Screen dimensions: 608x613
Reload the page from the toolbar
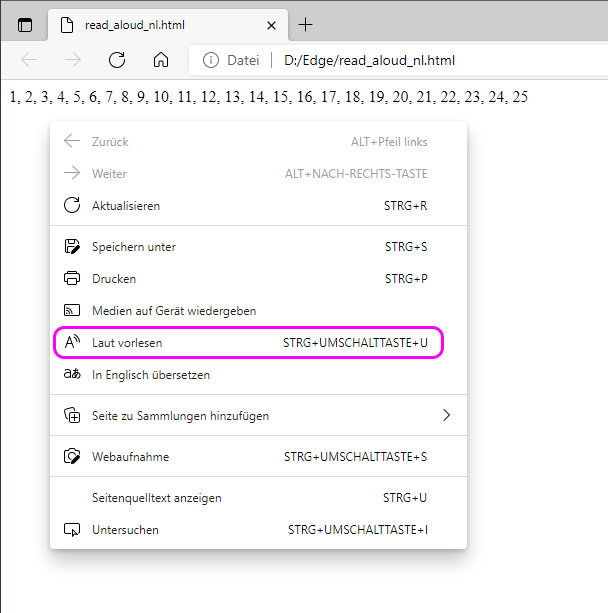coord(117,60)
